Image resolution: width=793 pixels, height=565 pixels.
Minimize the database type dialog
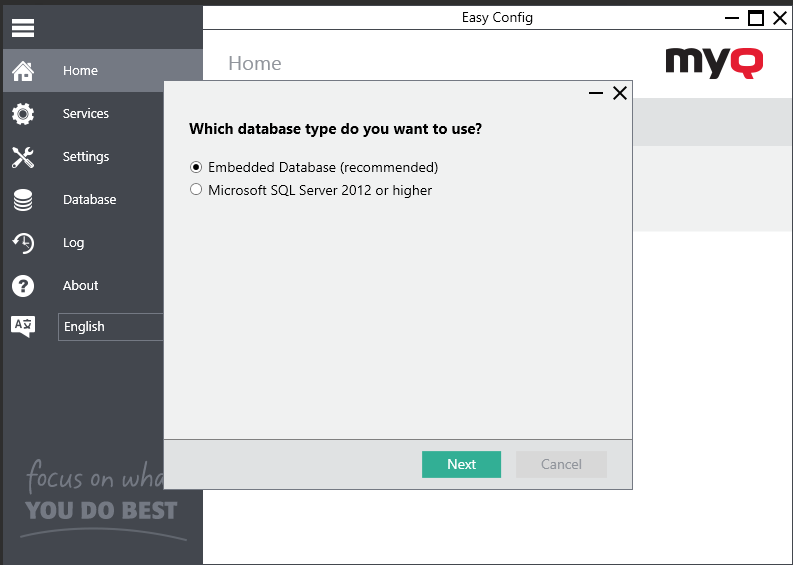pos(596,93)
